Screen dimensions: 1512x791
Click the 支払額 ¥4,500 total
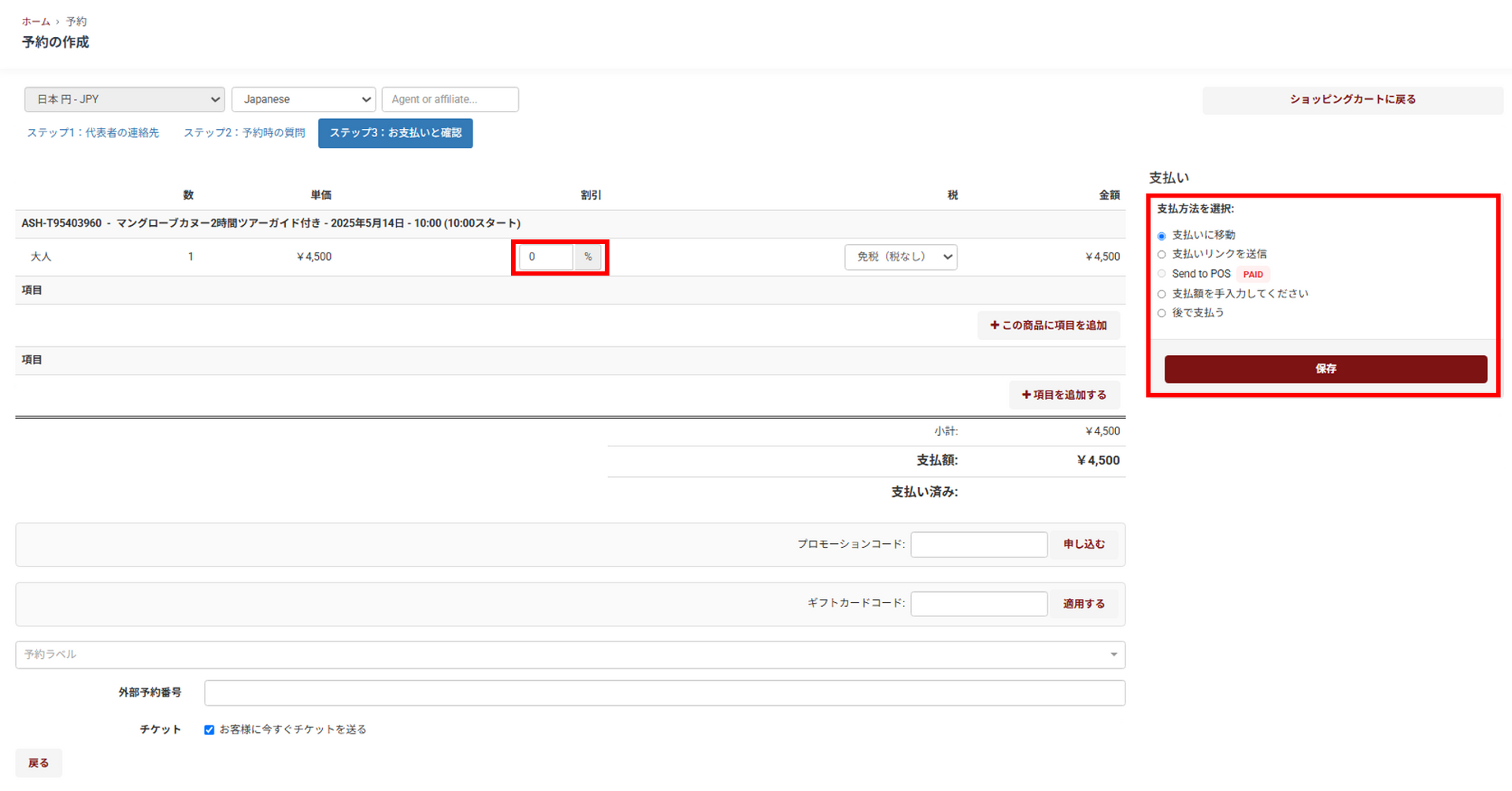point(1098,460)
